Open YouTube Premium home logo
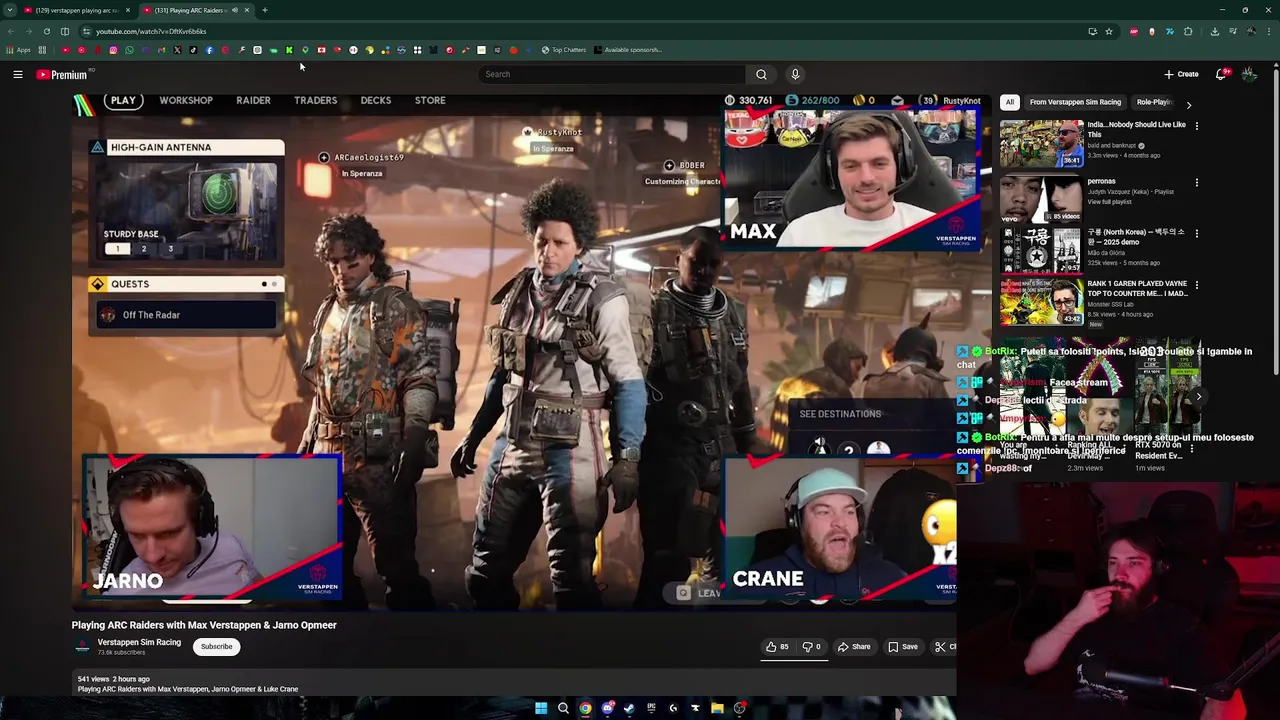The width and height of the screenshot is (1280, 720). click(x=63, y=74)
